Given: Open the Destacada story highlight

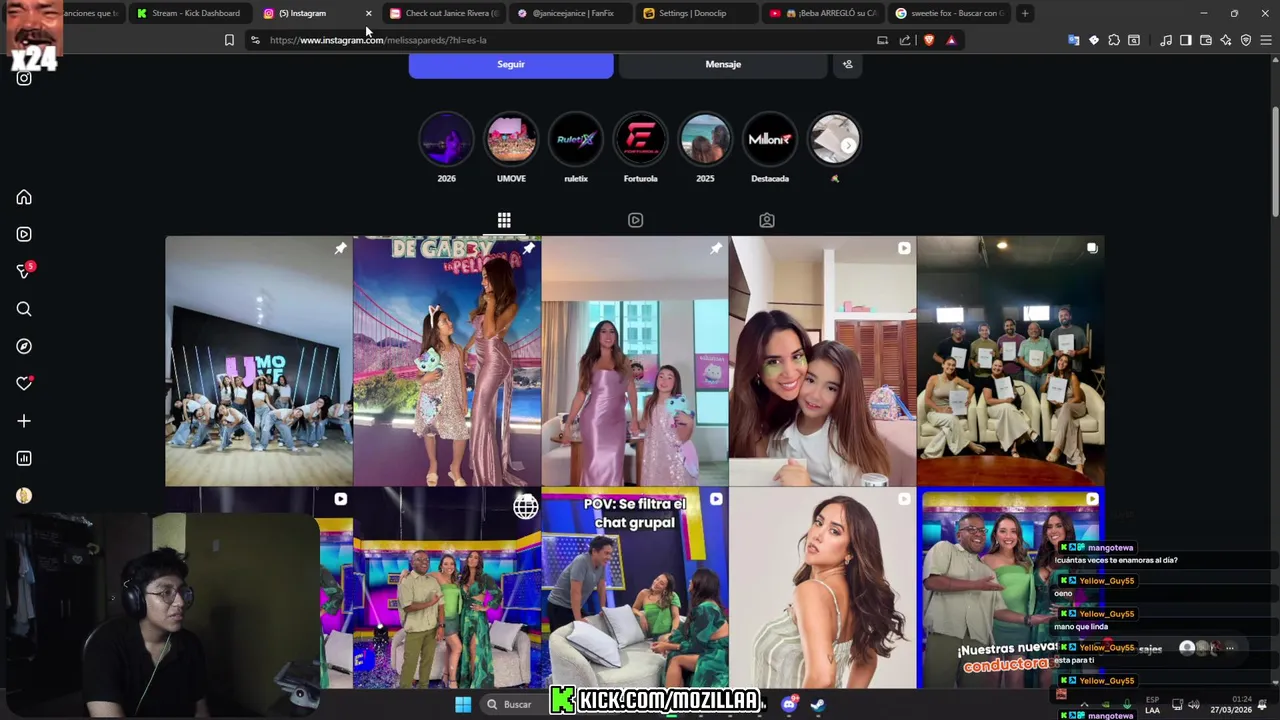Looking at the screenshot, I should coord(770,140).
